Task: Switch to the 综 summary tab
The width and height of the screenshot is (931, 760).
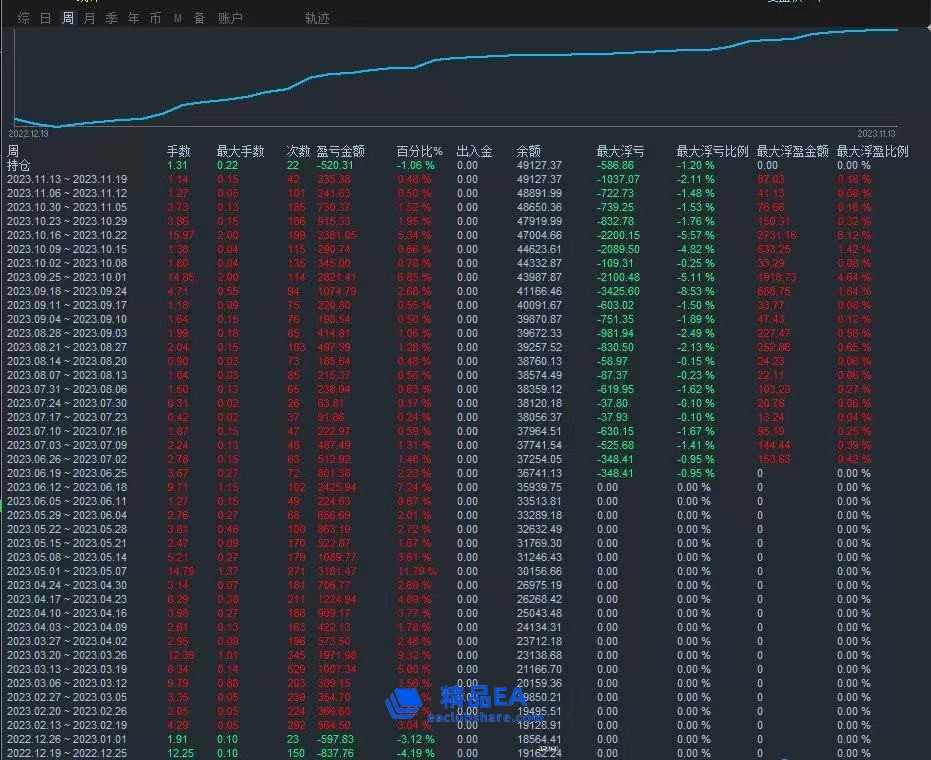Action: point(23,18)
